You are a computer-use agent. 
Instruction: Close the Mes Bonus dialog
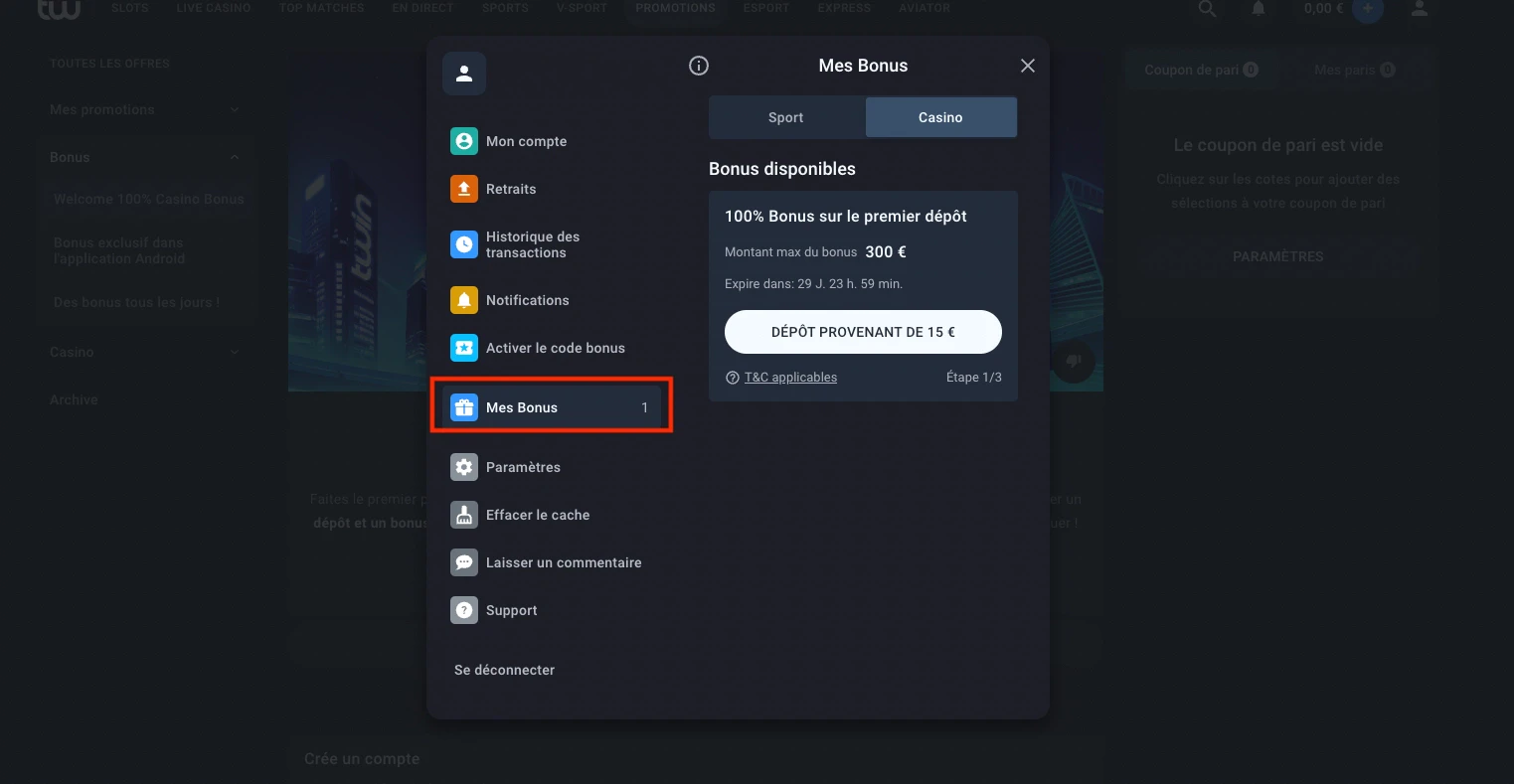coord(1028,66)
